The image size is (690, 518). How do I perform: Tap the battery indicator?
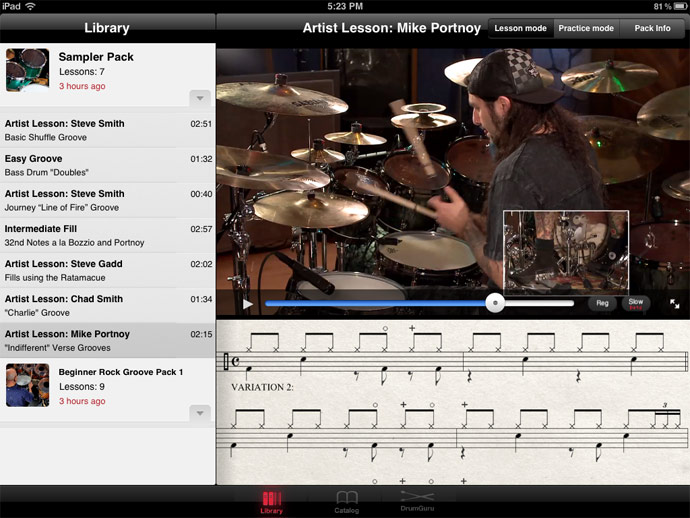click(680, 6)
